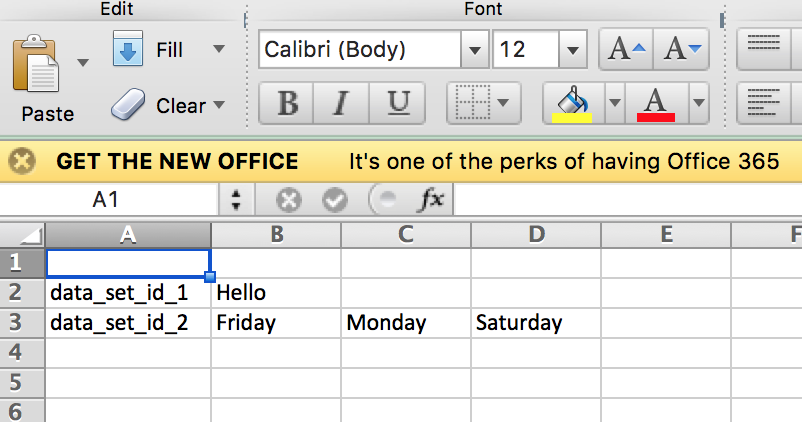Toggle Bold formatting
Image resolution: width=802 pixels, height=422 pixels.
point(288,102)
